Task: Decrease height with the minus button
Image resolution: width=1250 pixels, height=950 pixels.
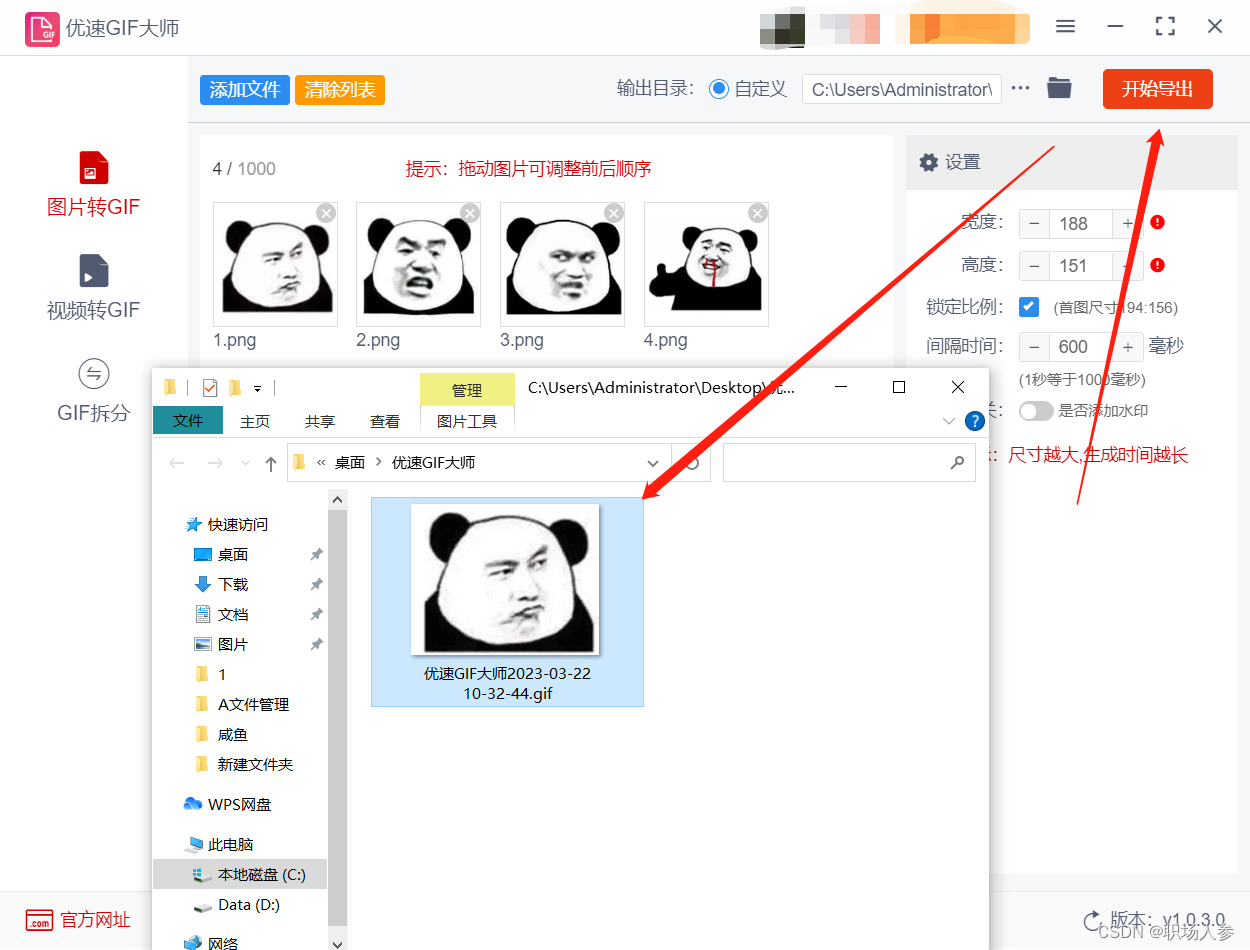Action: click(x=1034, y=265)
